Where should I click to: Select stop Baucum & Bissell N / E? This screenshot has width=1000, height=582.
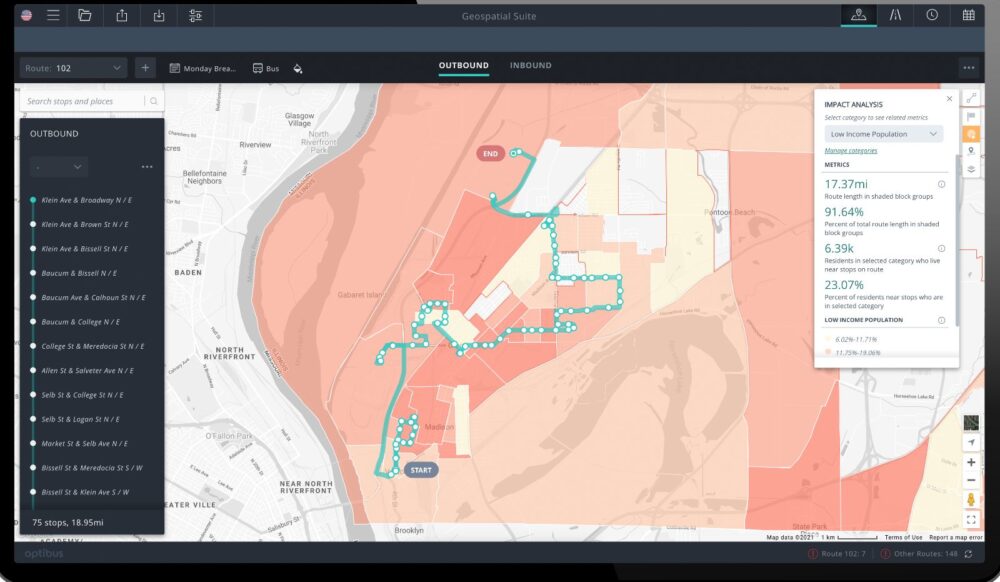click(x=79, y=273)
